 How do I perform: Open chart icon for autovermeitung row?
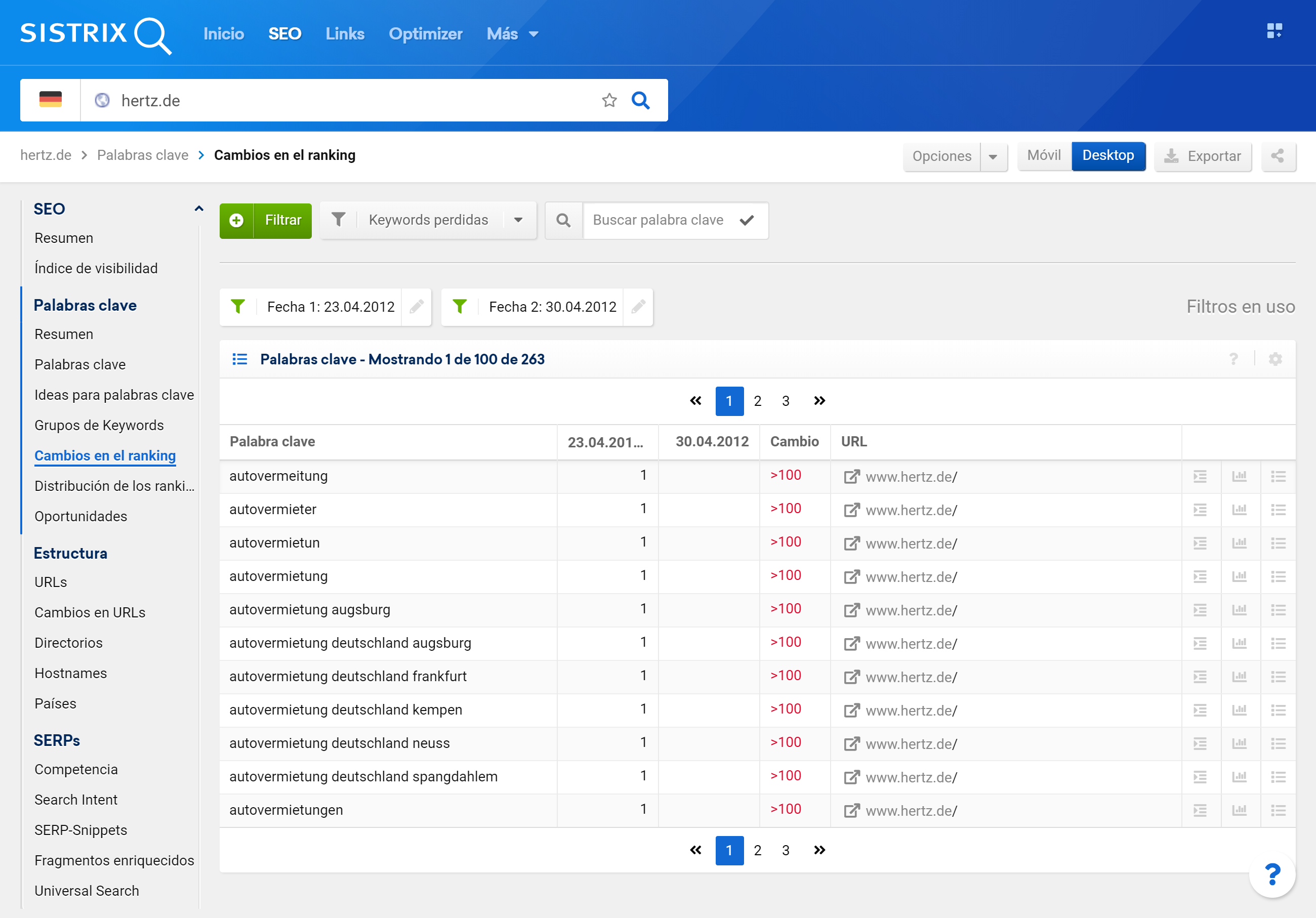(x=1239, y=476)
